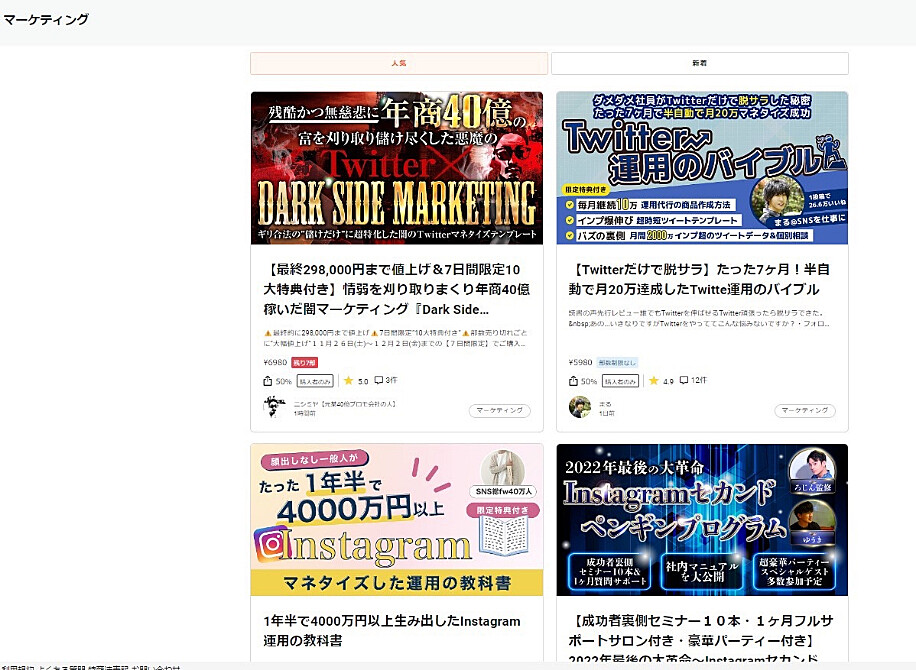Image resolution: width=916 pixels, height=670 pixels.
Task: Click the ¥6980 price
Action: coord(275,363)
